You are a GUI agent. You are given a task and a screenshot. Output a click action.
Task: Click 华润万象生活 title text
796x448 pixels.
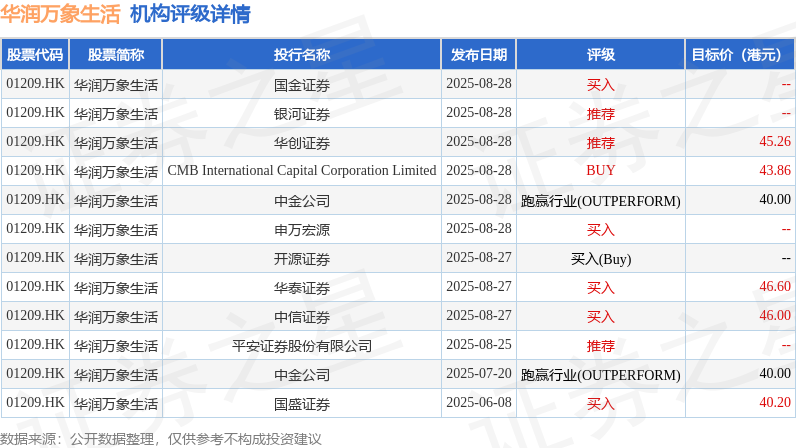pos(60,14)
